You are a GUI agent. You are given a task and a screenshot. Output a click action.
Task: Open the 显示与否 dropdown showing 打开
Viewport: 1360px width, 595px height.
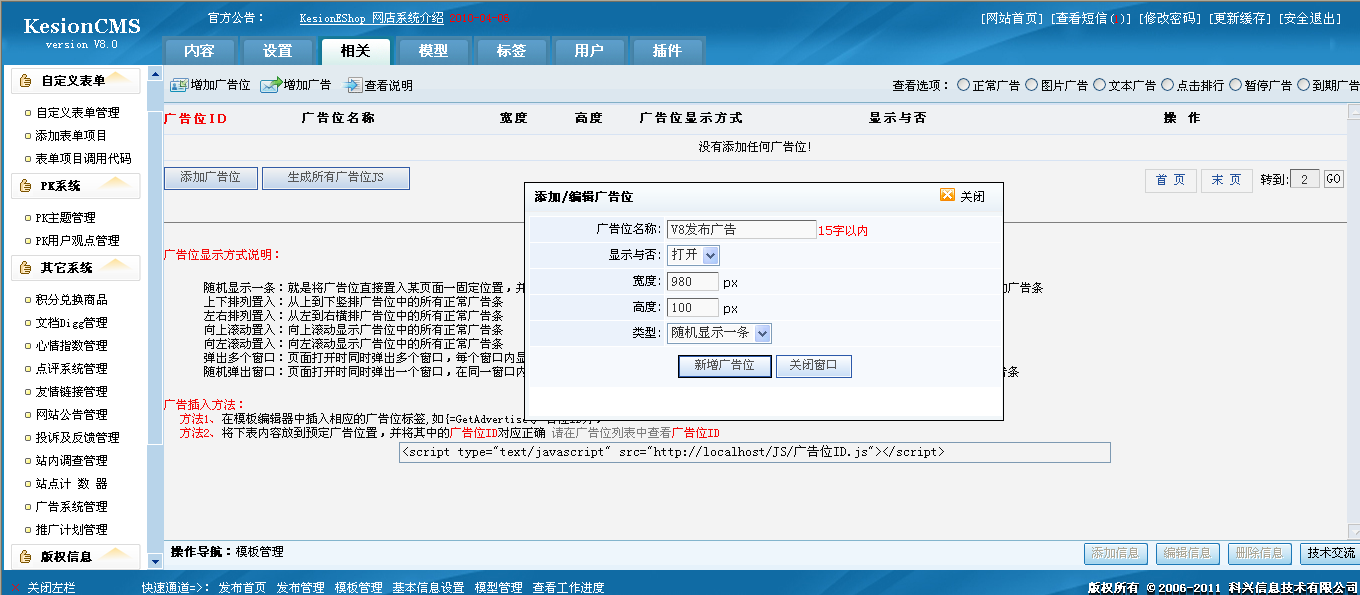pyautogui.click(x=694, y=255)
